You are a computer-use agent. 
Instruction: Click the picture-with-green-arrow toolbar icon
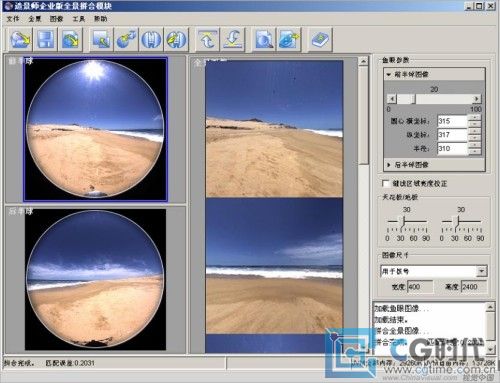point(102,39)
